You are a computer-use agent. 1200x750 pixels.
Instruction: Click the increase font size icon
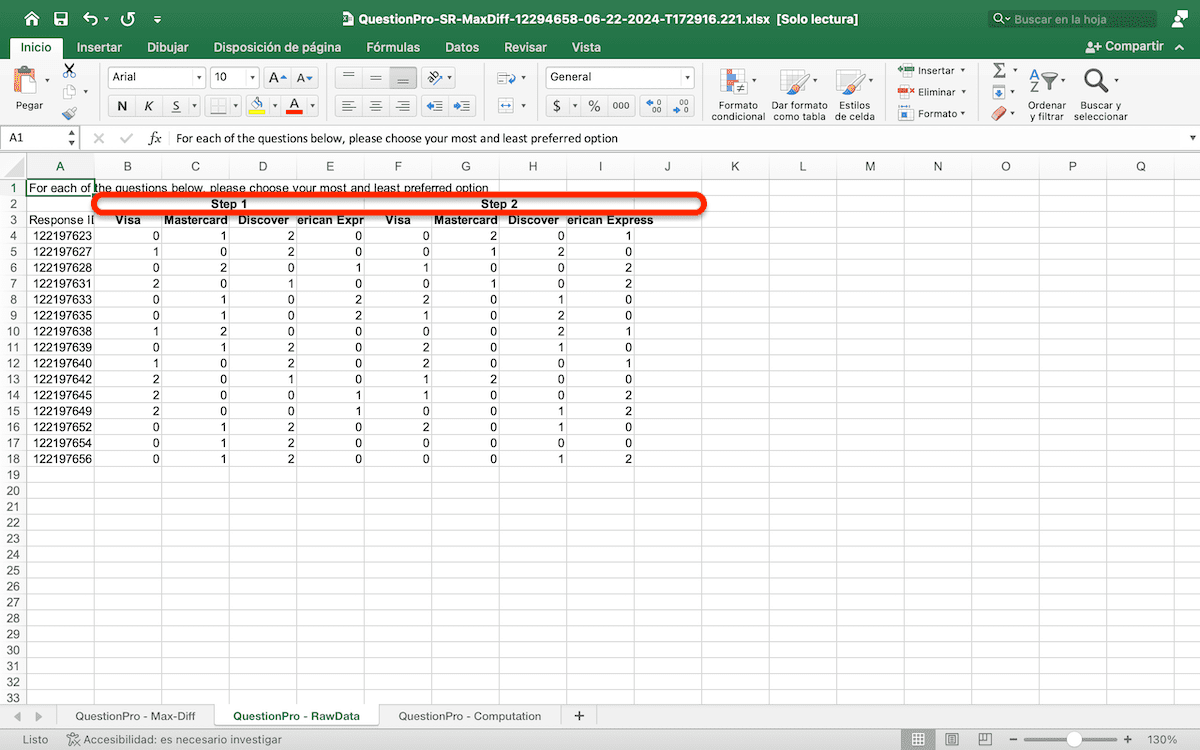coord(277,77)
